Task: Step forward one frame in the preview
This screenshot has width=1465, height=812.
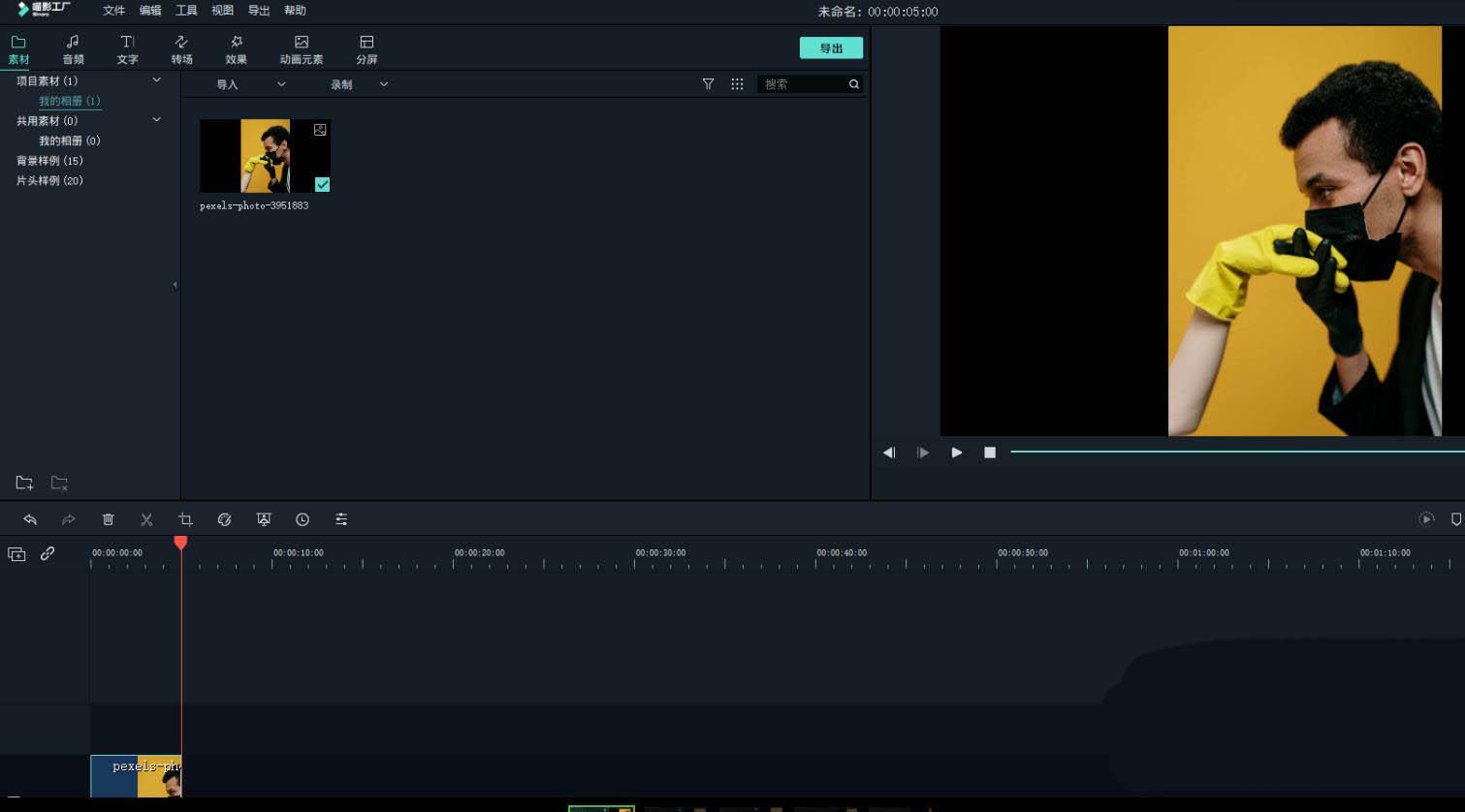Action: click(923, 453)
